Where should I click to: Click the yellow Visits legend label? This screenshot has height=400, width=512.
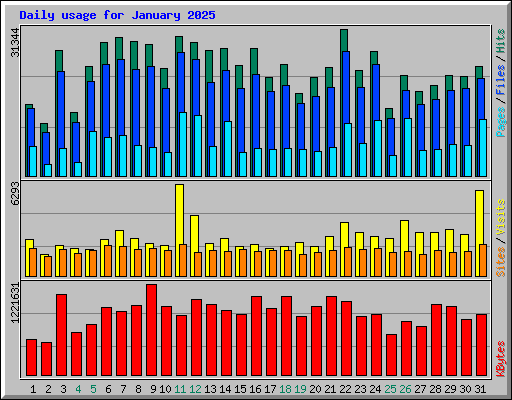[x=501, y=217]
